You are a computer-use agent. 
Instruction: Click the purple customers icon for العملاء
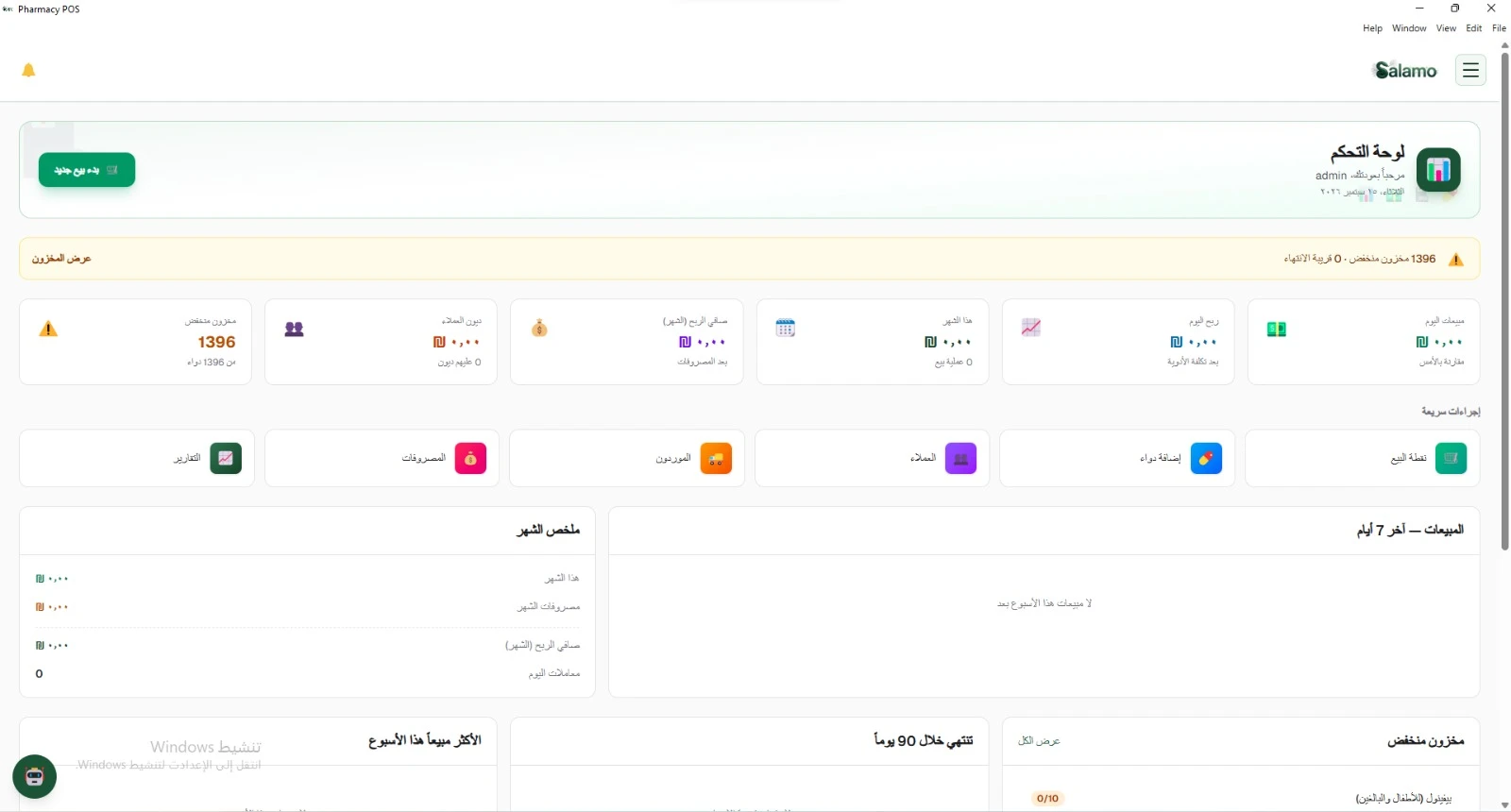[x=960, y=458]
